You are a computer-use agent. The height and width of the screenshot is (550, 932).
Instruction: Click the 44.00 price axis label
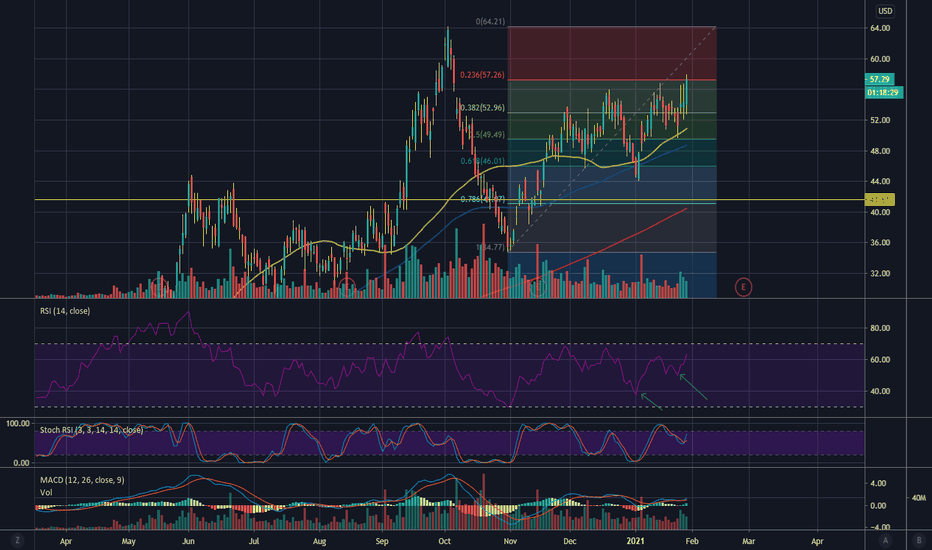tap(880, 181)
